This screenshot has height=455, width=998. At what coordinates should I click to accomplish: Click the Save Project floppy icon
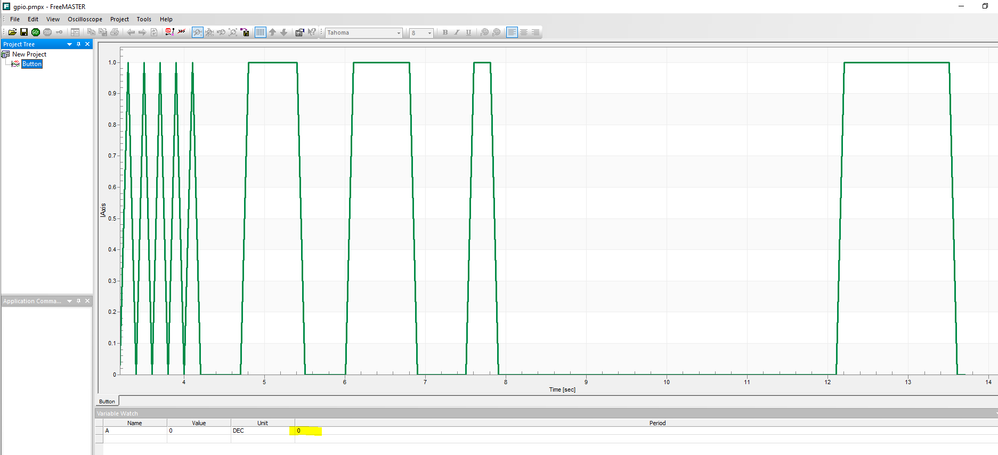pyautogui.click(x=24, y=32)
